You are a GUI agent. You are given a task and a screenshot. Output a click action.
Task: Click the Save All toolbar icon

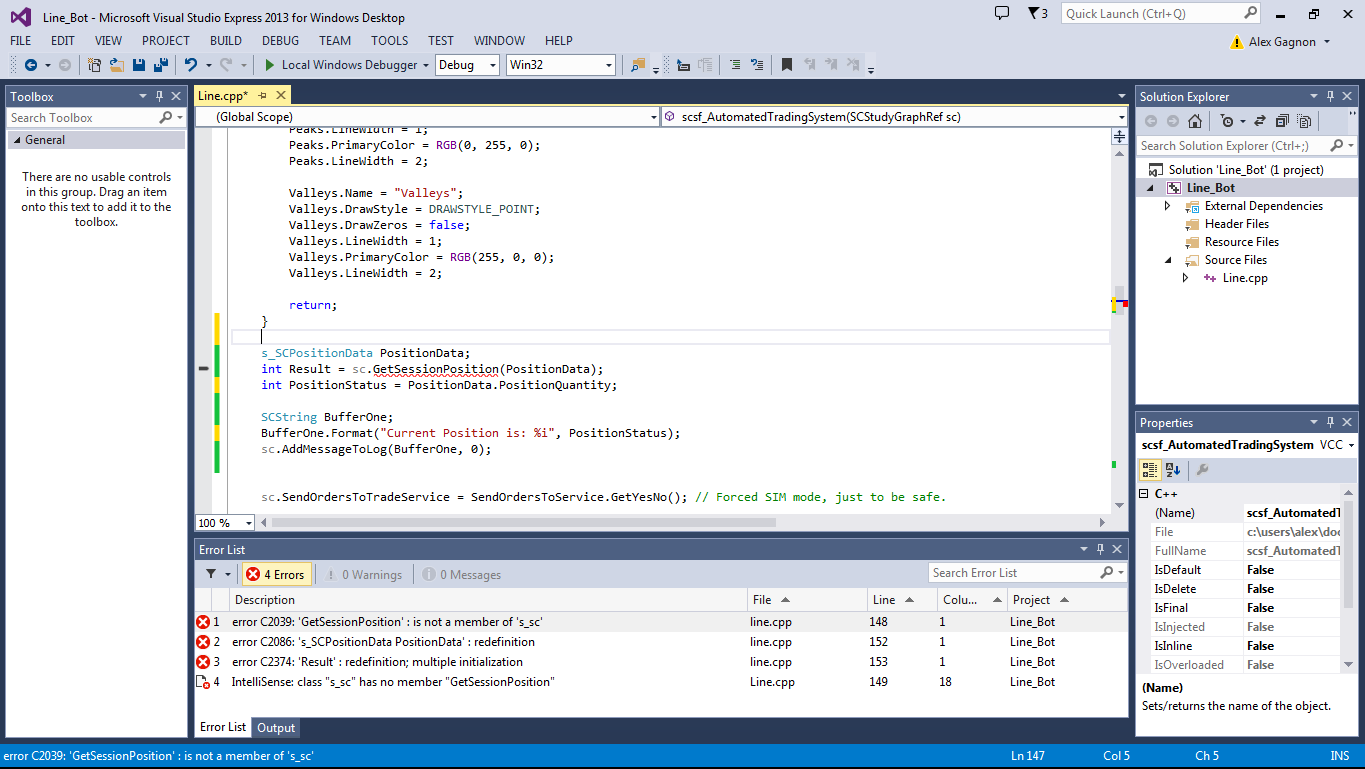159,65
